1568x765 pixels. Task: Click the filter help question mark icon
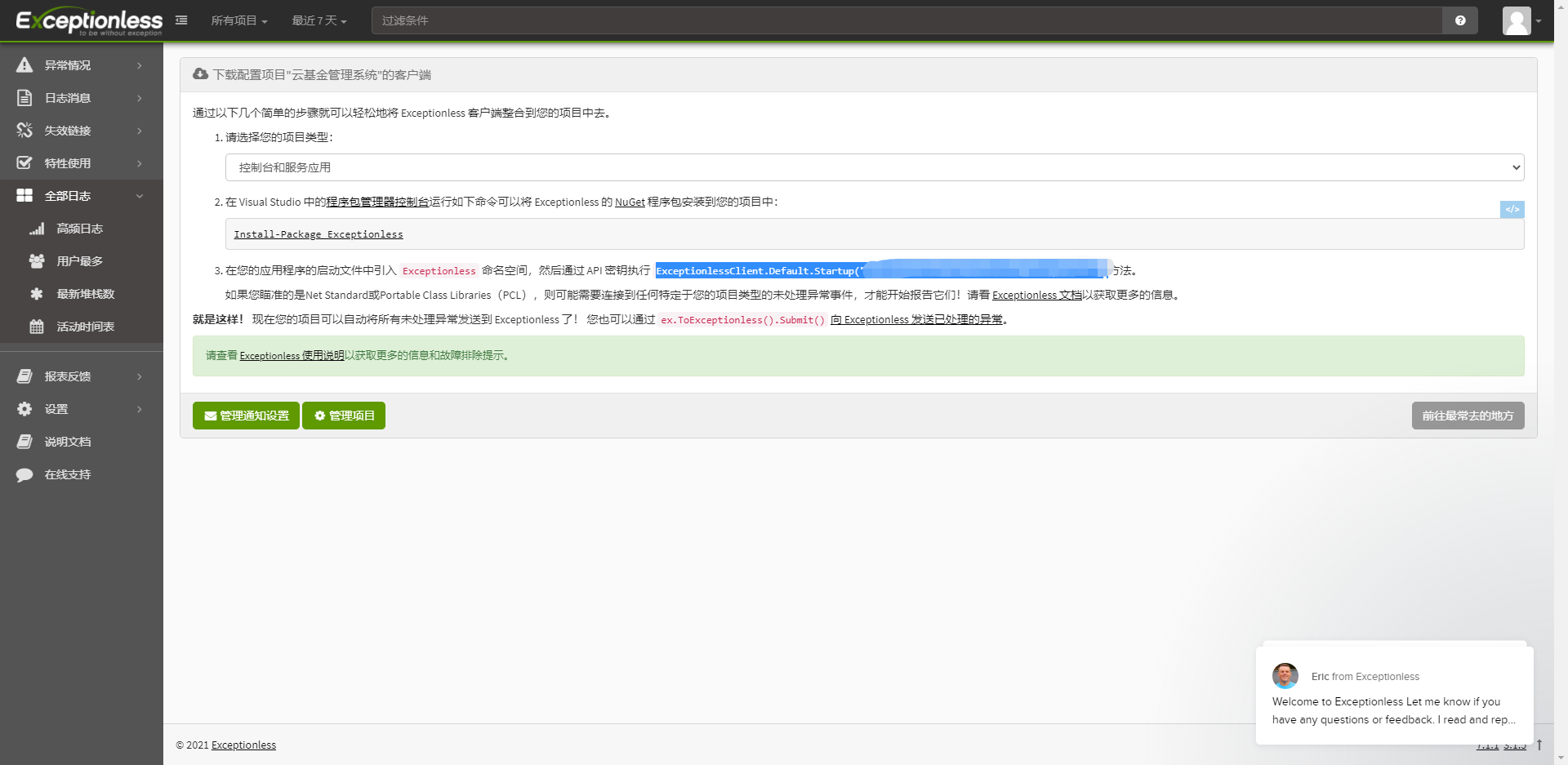coord(1460,20)
